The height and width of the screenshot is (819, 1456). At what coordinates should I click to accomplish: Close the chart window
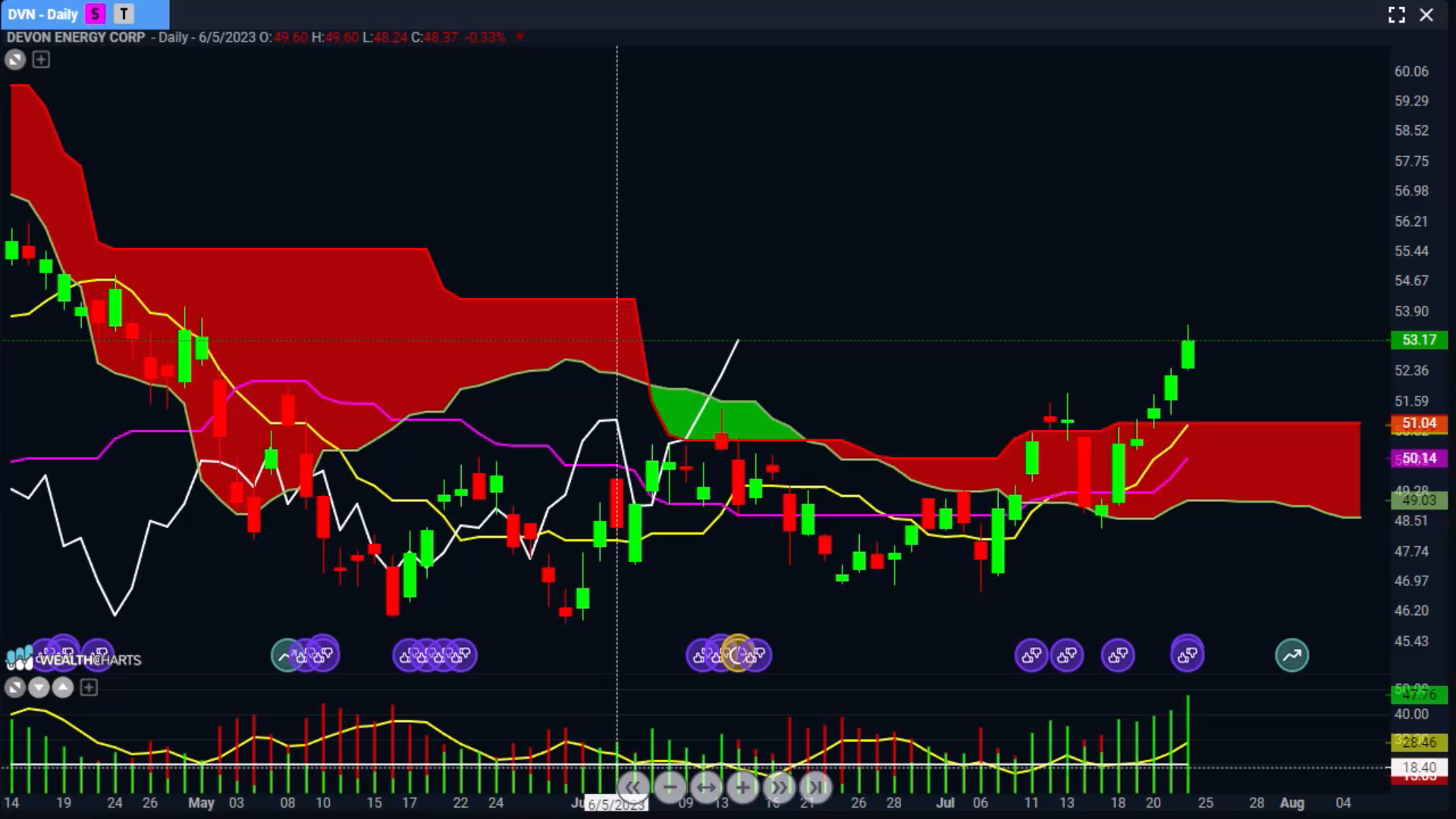coord(1426,14)
